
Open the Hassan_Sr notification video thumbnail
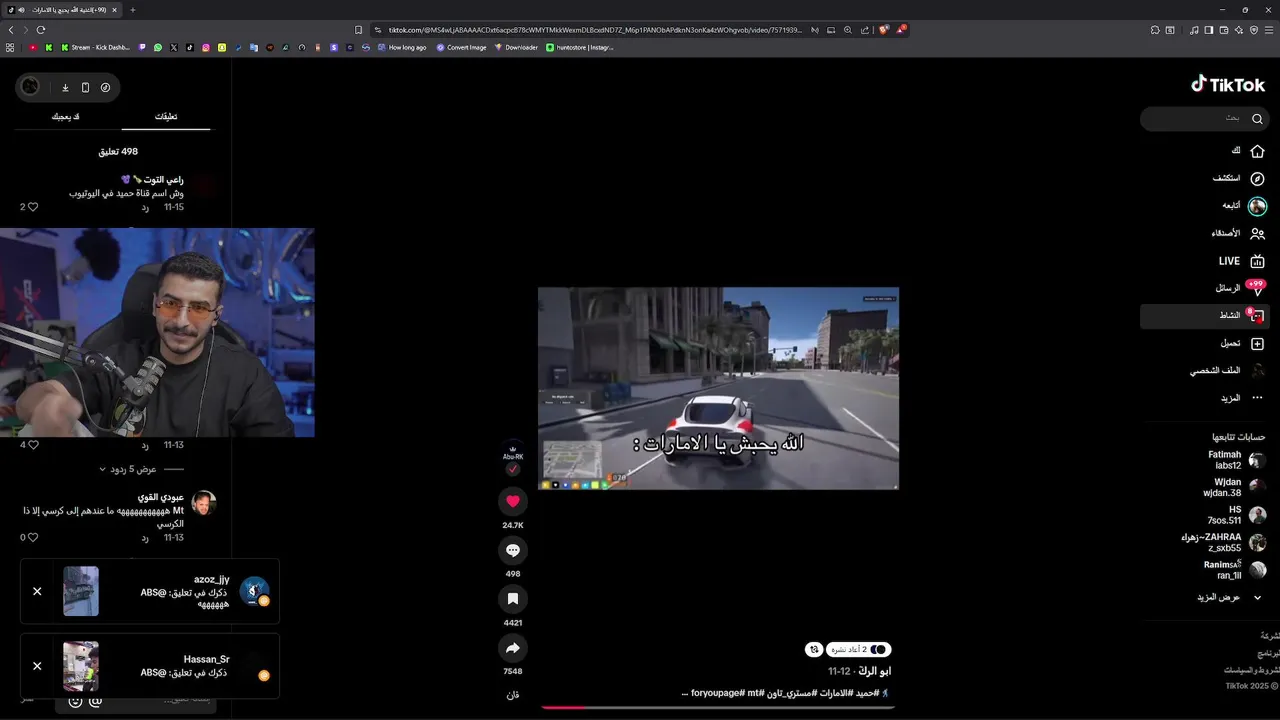81,666
